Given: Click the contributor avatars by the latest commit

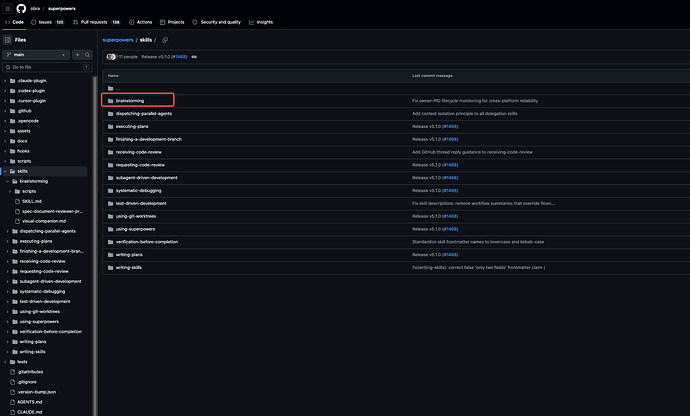Looking at the screenshot, I should point(111,57).
